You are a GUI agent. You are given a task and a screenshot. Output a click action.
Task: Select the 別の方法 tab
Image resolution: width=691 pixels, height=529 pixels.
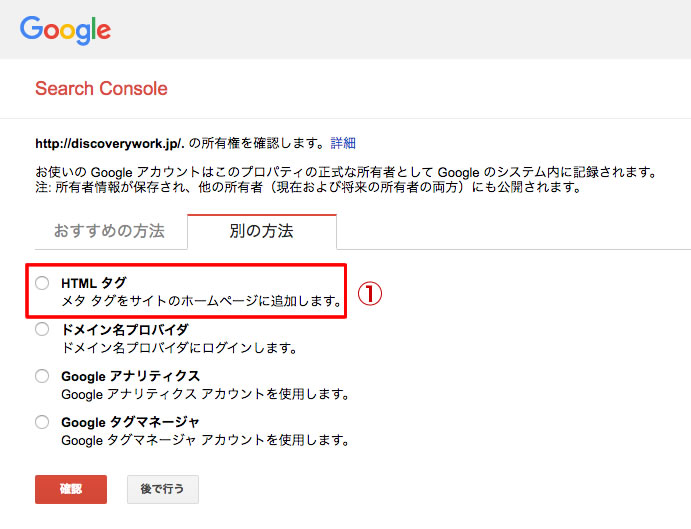pyautogui.click(x=261, y=231)
